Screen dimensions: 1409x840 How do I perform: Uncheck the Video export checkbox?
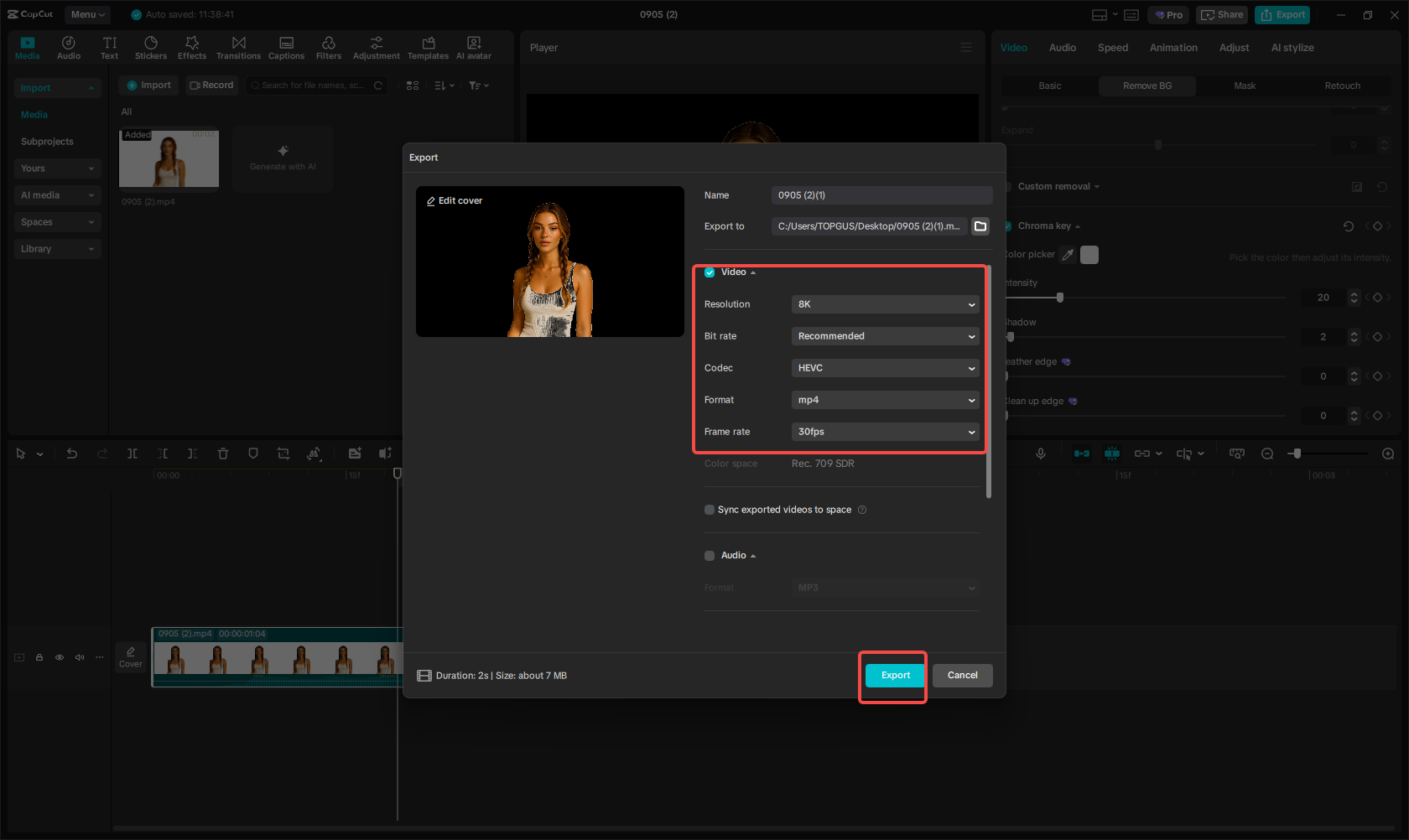tap(710, 272)
